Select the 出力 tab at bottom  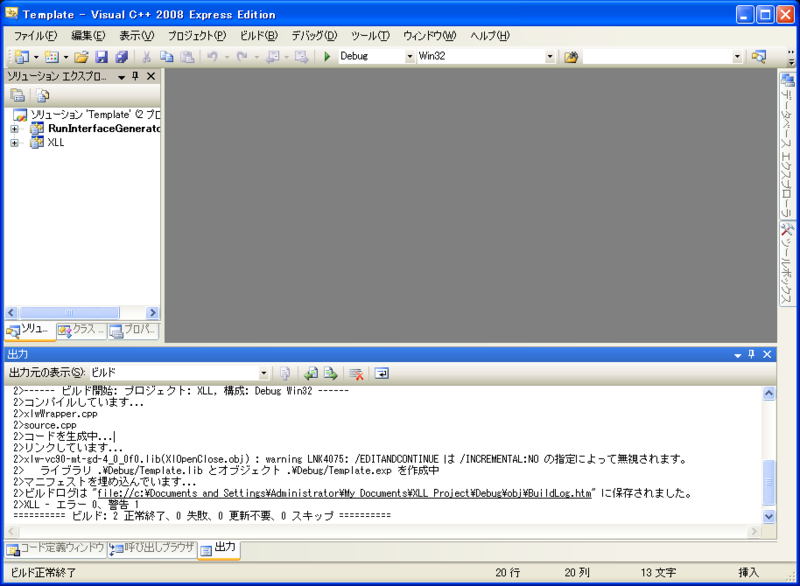tap(219, 549)
